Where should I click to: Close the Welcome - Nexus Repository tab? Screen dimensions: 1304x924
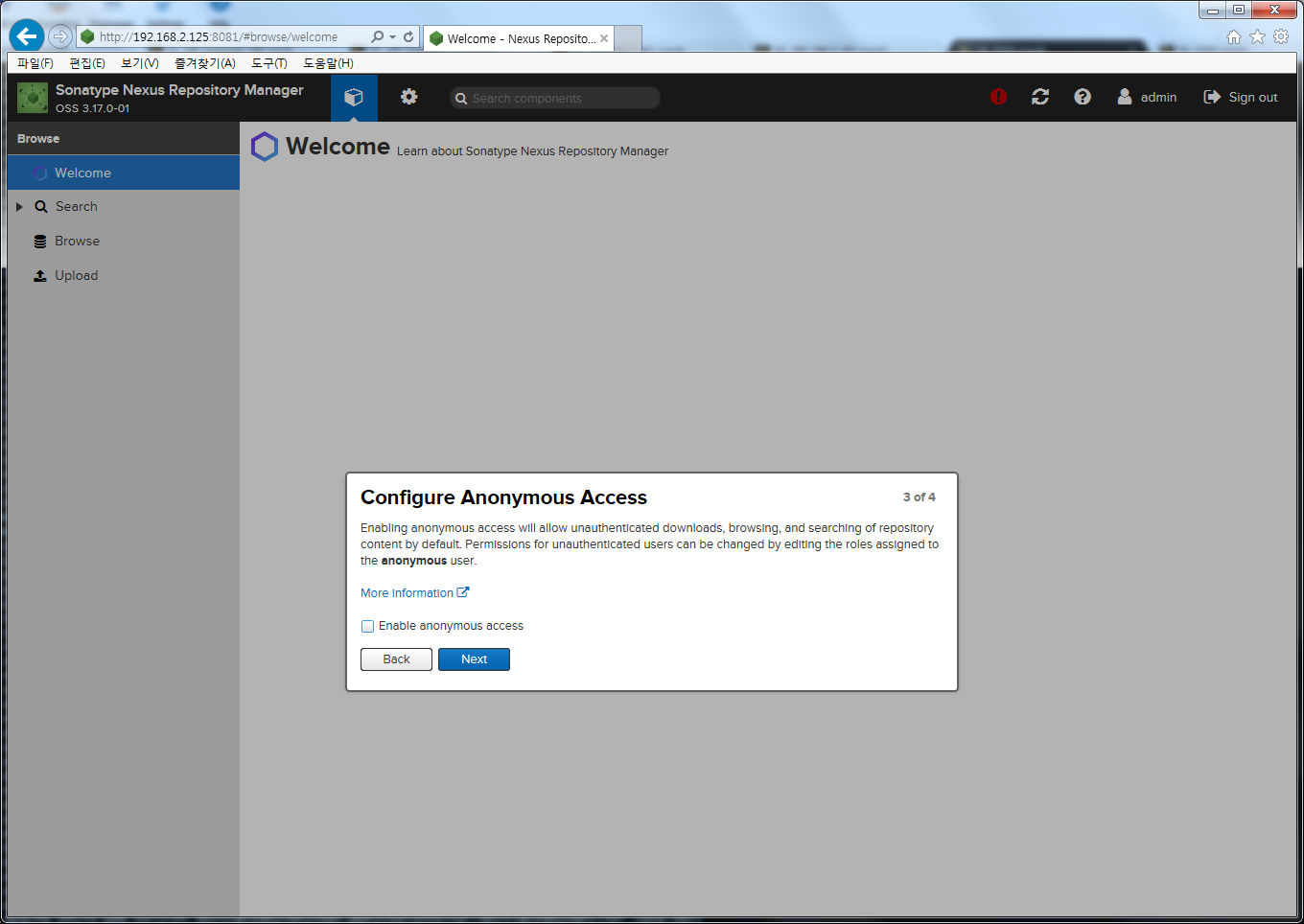point(604,38)
